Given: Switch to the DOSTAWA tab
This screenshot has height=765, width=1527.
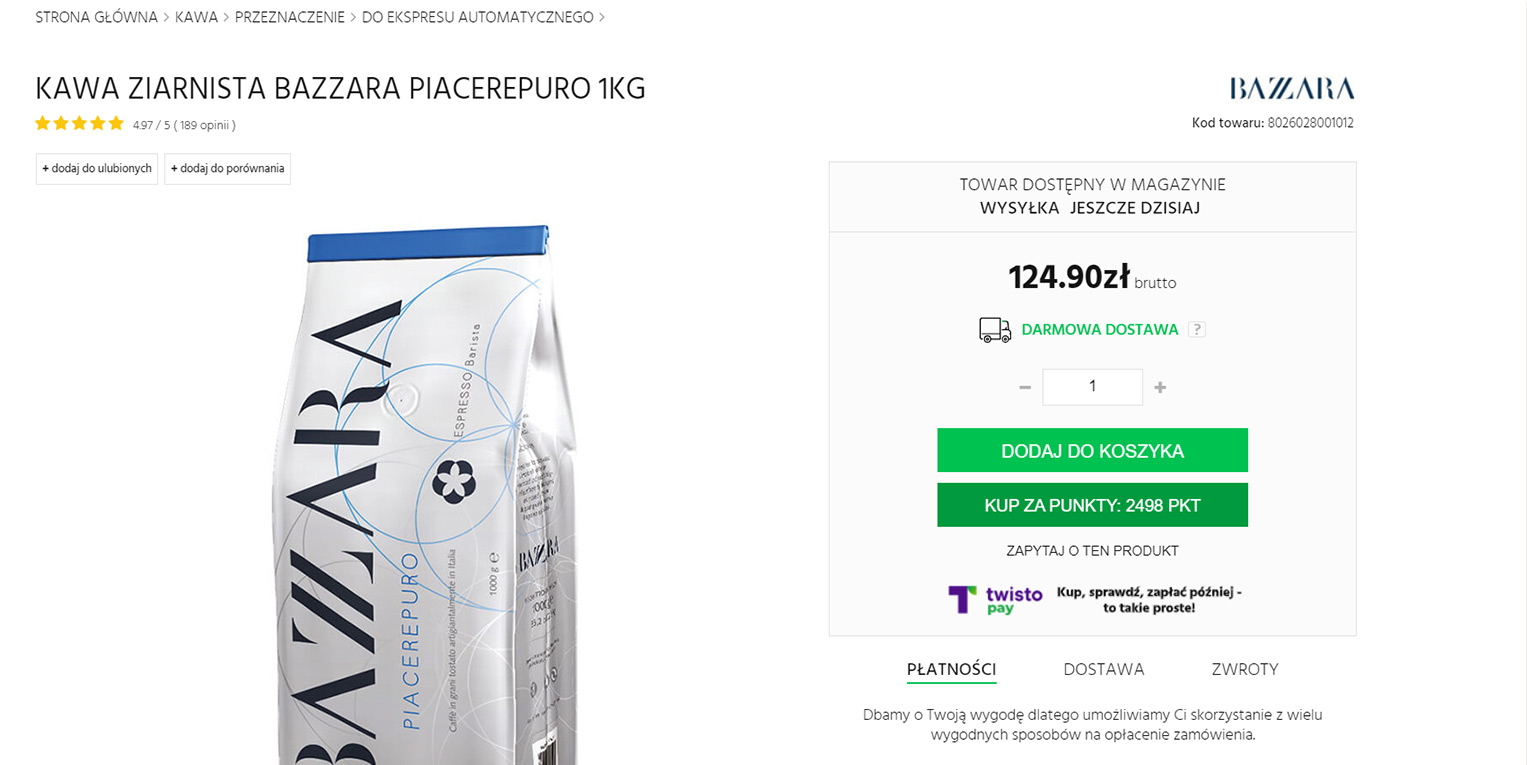Looking at the screenshot, I should coord(1104,669).
